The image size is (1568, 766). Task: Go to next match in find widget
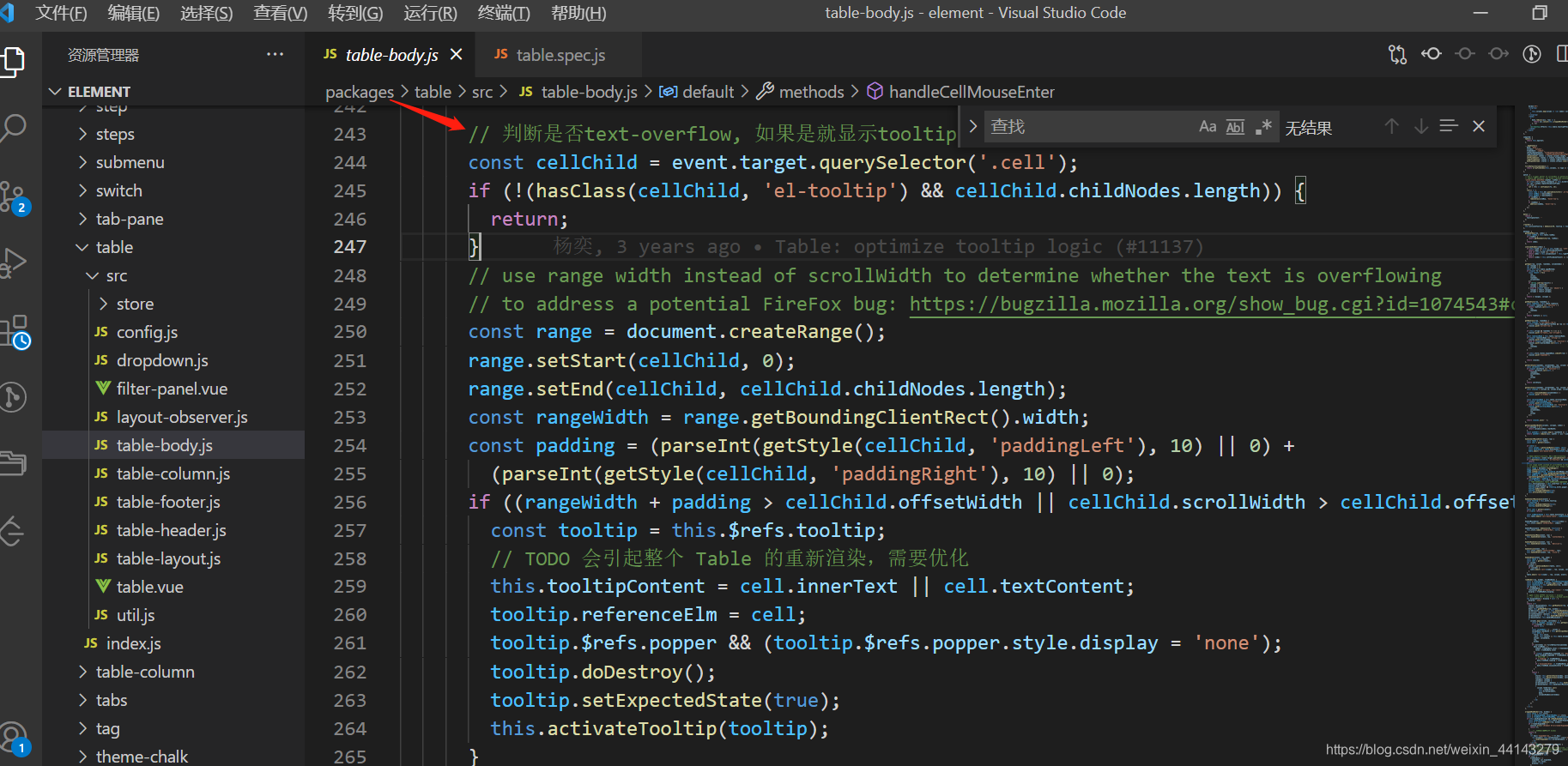(1420, 126)
